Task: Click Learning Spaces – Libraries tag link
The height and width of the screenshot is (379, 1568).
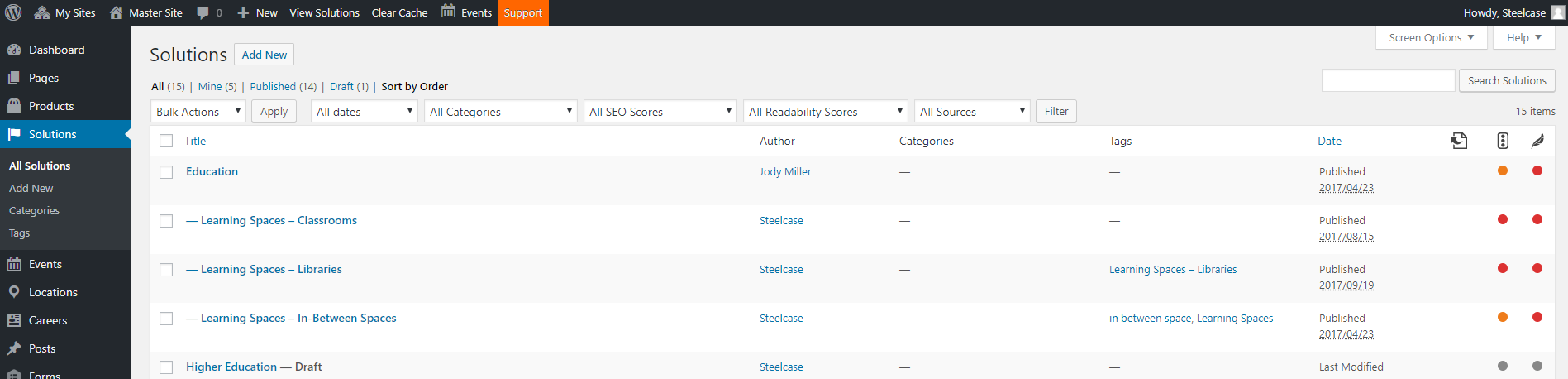Action: click(x=1173, y=269)
